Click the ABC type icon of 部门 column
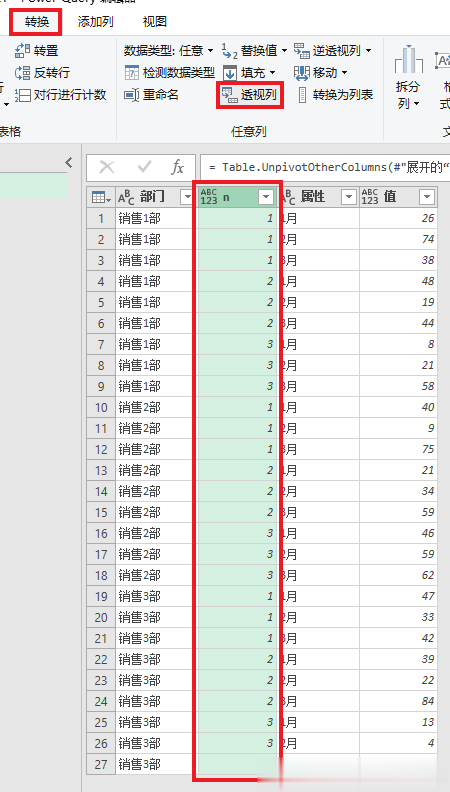 pyautogui.click(x=126, y=197)
